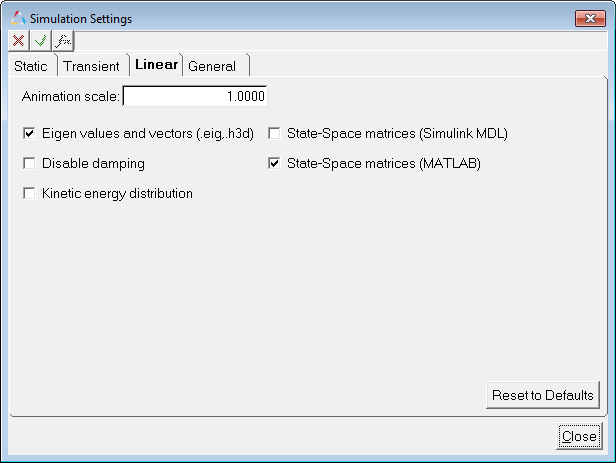The width and height of the screenshot is (616, 463).
Task: Click the Simulation Settings title bar text
Action: [80, 19]
